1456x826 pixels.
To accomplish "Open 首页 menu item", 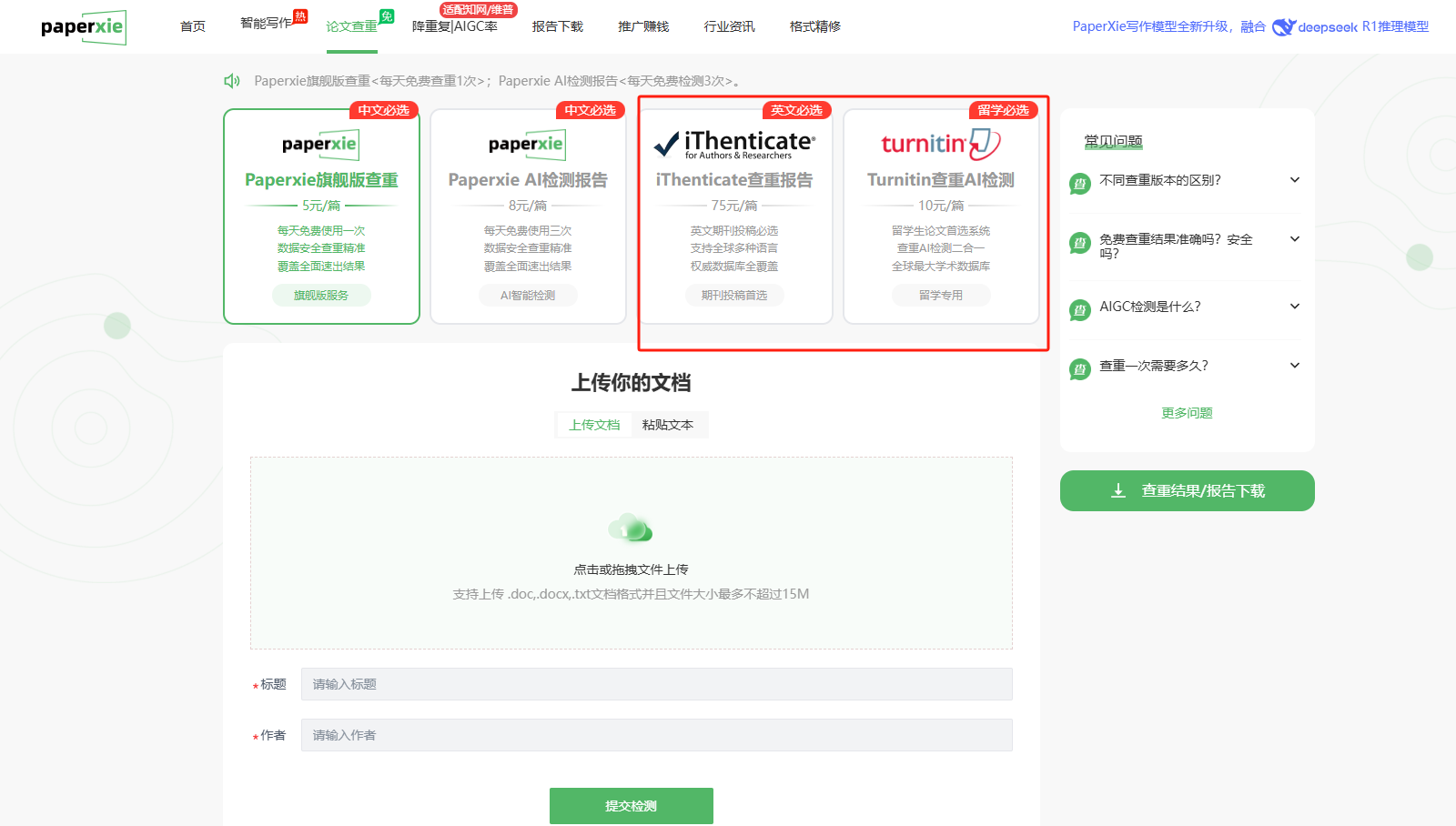I will tap(193, 26).
